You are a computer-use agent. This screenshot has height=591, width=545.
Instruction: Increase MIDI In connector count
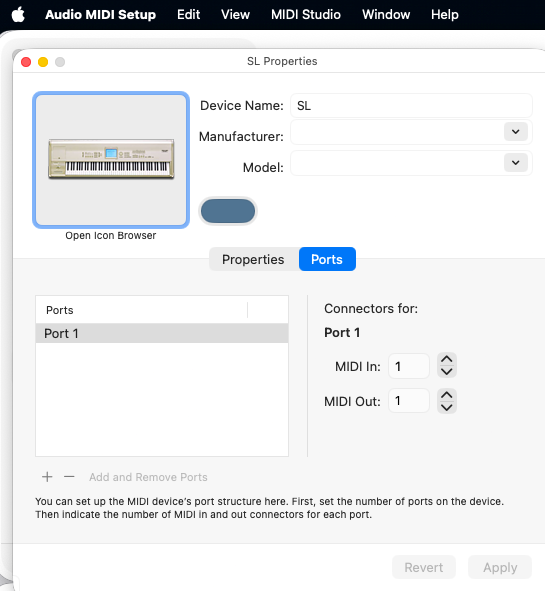[447, 359]
